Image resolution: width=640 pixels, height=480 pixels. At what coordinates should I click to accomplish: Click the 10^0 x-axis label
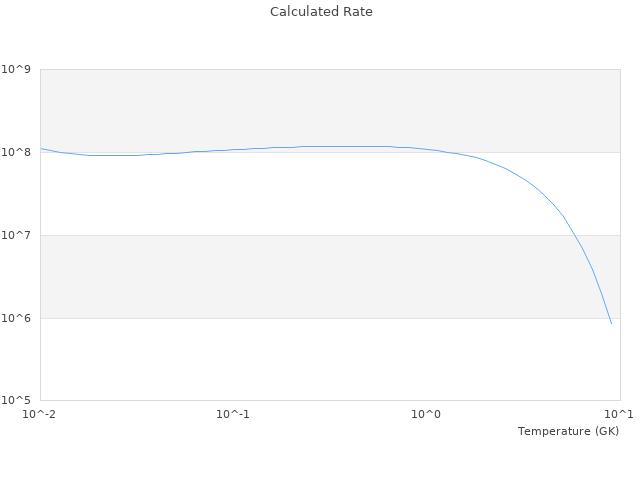click(427, 414)
